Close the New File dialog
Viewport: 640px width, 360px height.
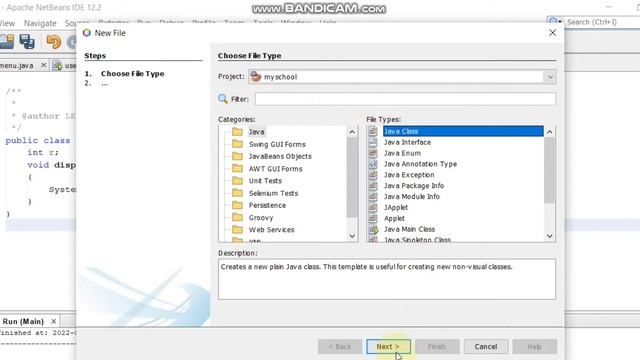point(552,33)
